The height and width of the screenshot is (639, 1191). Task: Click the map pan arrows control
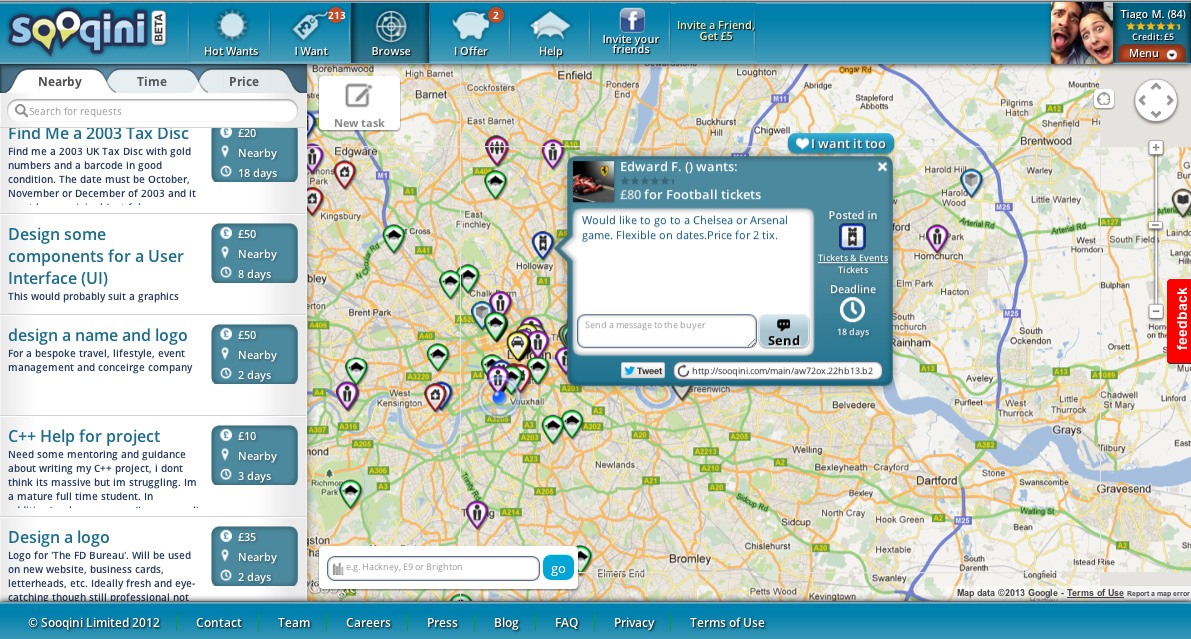point(1155,100)
